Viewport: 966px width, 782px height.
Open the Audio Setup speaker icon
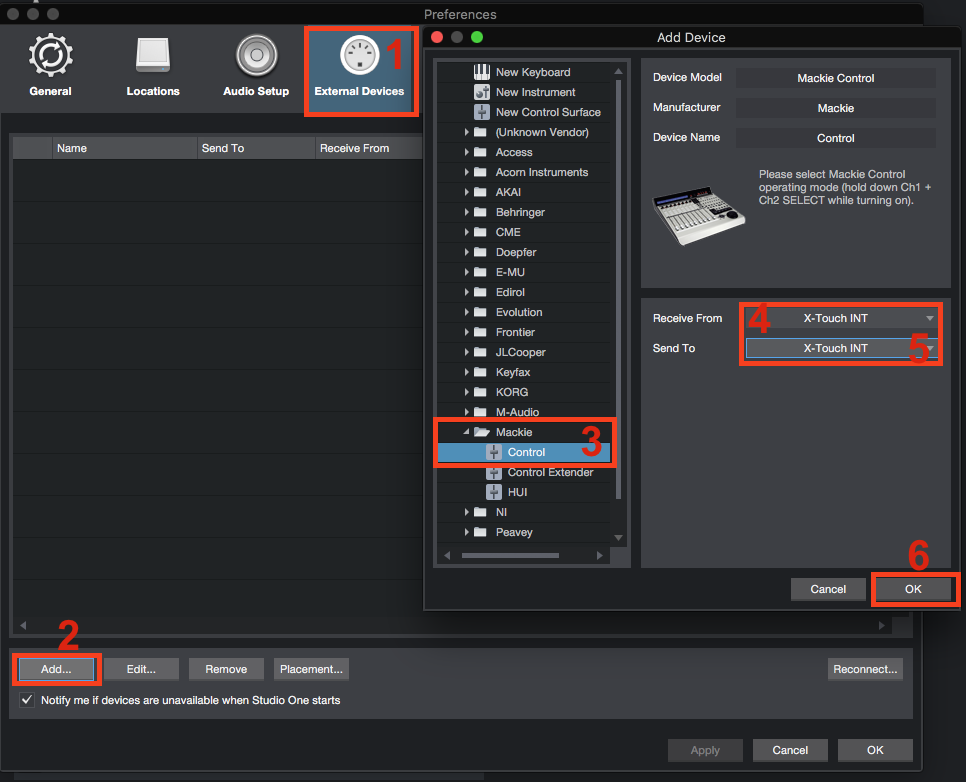click(256, 57)
